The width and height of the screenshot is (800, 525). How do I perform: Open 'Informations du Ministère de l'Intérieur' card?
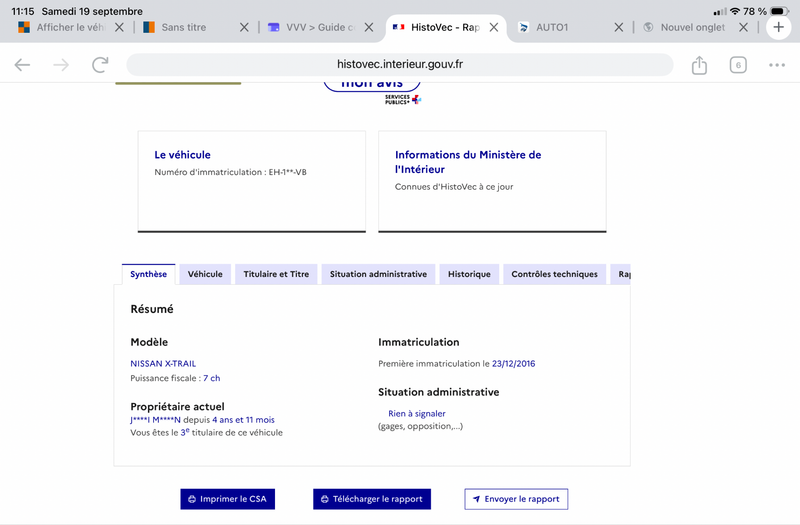click(492, 181)
